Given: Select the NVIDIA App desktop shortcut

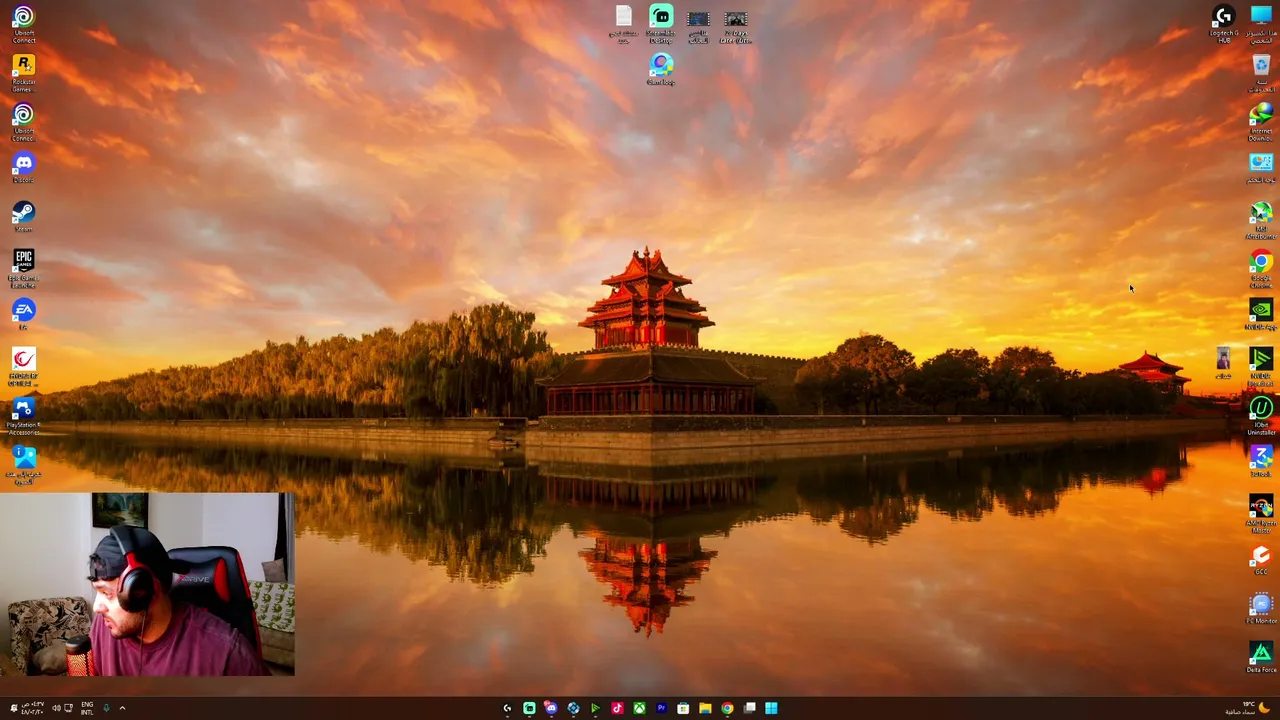Looking at the screenshot, I should [x=1261, y=315].
